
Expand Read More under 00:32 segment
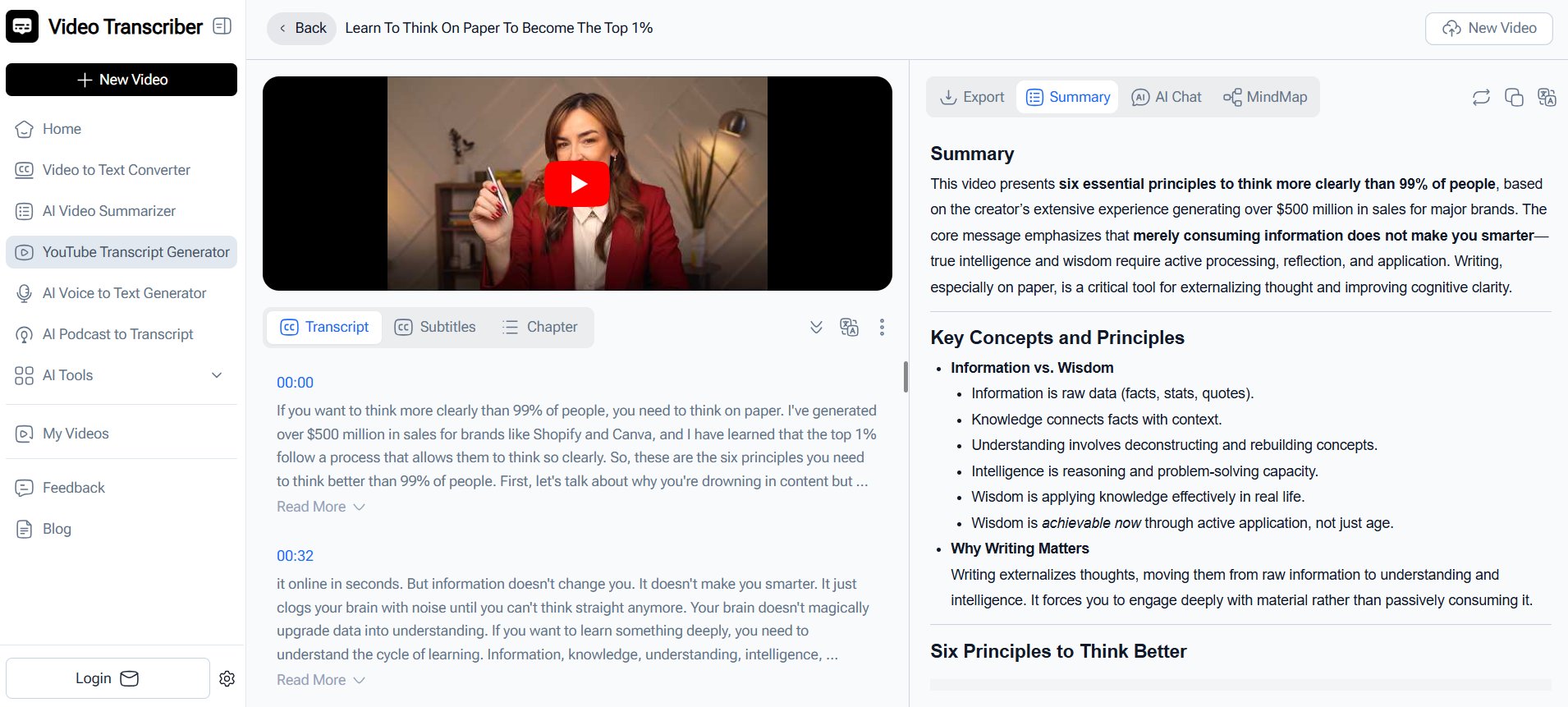320,680
